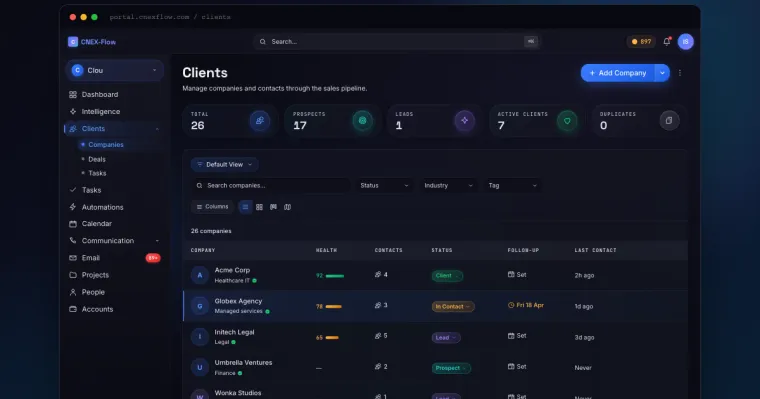The image size is (760, 399).
Task: Change Initech Legal's Lead status badge
Action: [x=446, y=337]
